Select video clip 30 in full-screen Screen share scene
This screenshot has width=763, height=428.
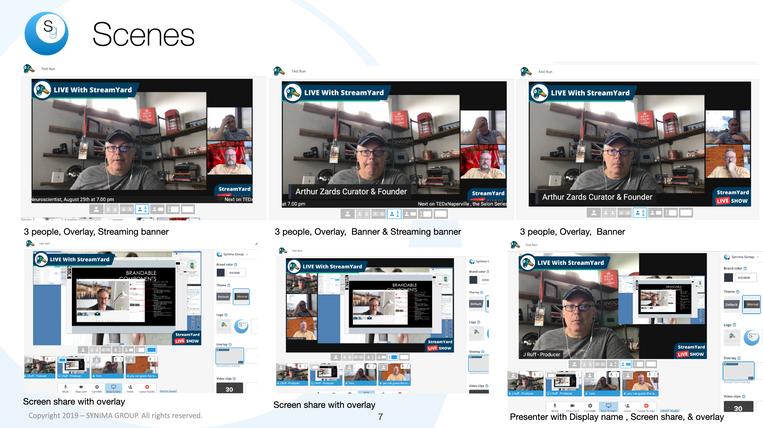coord(230,388)
